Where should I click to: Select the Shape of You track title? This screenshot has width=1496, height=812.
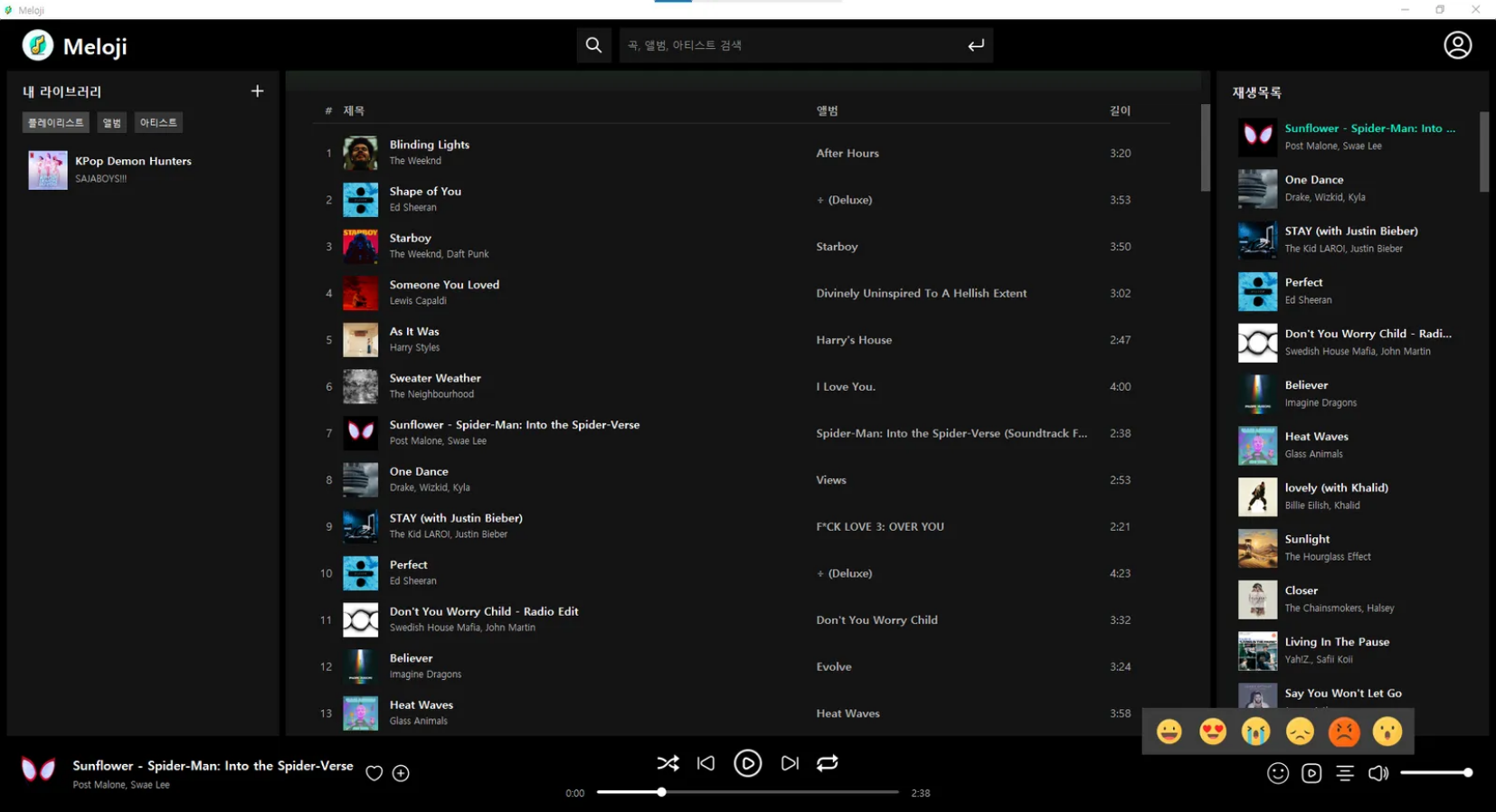point(425,192)
